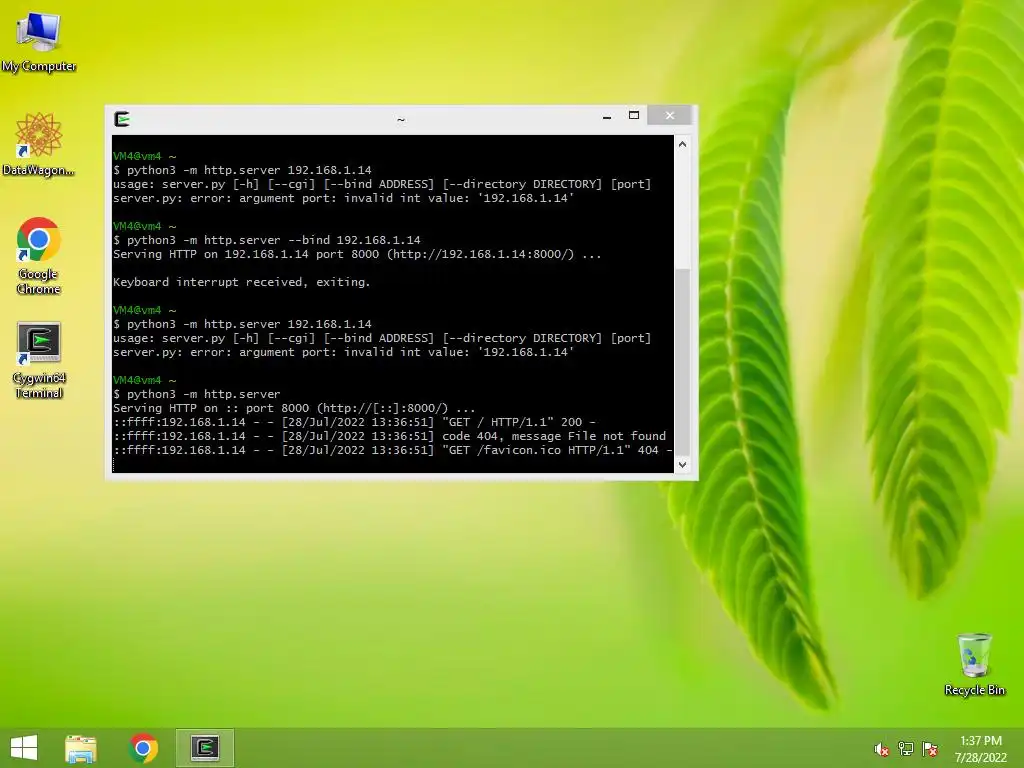Click 'Serving HTTP on 192.168.1.14 port 8000' line

point(357,254)
